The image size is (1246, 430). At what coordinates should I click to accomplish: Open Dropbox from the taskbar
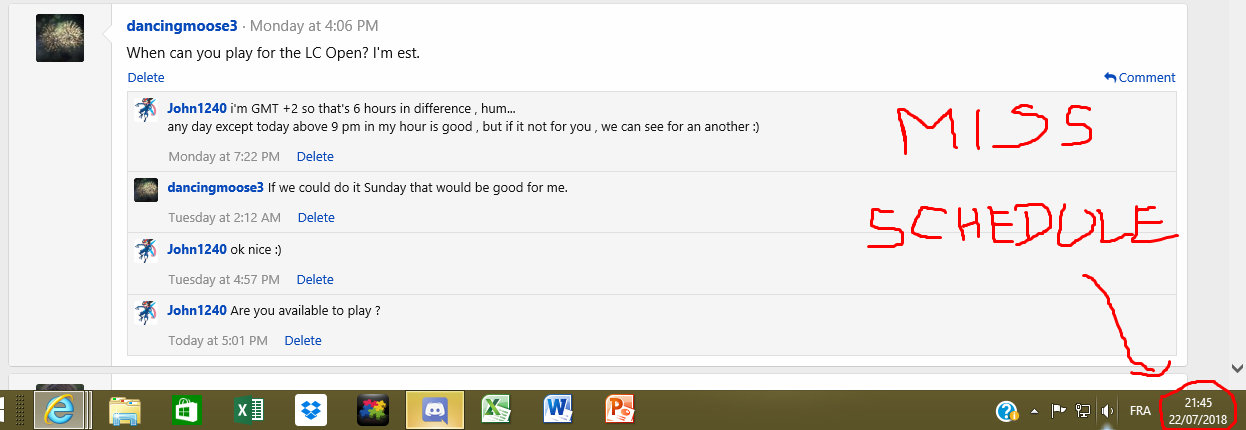311,410
